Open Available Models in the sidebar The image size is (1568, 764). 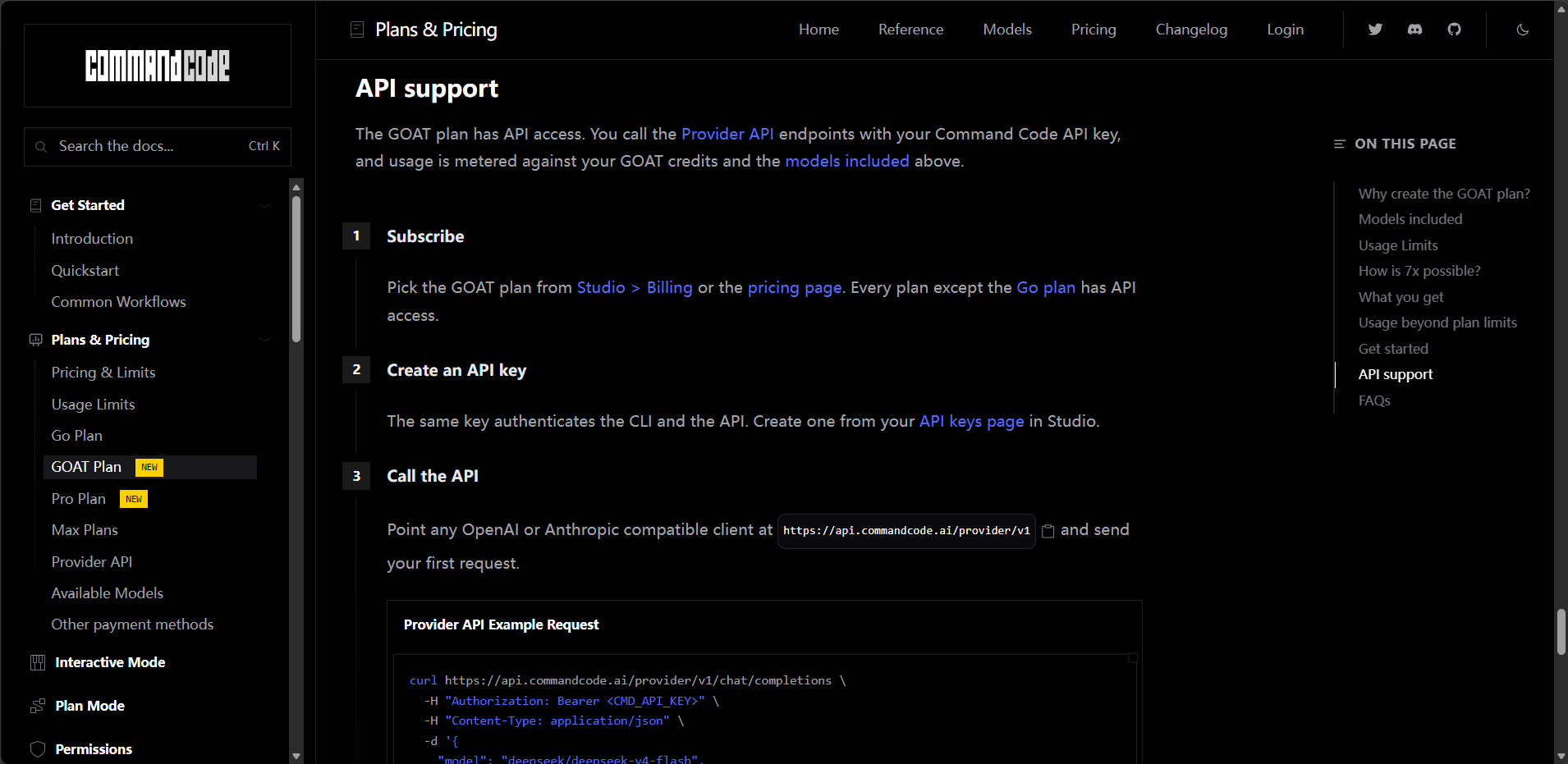[108, 593]
